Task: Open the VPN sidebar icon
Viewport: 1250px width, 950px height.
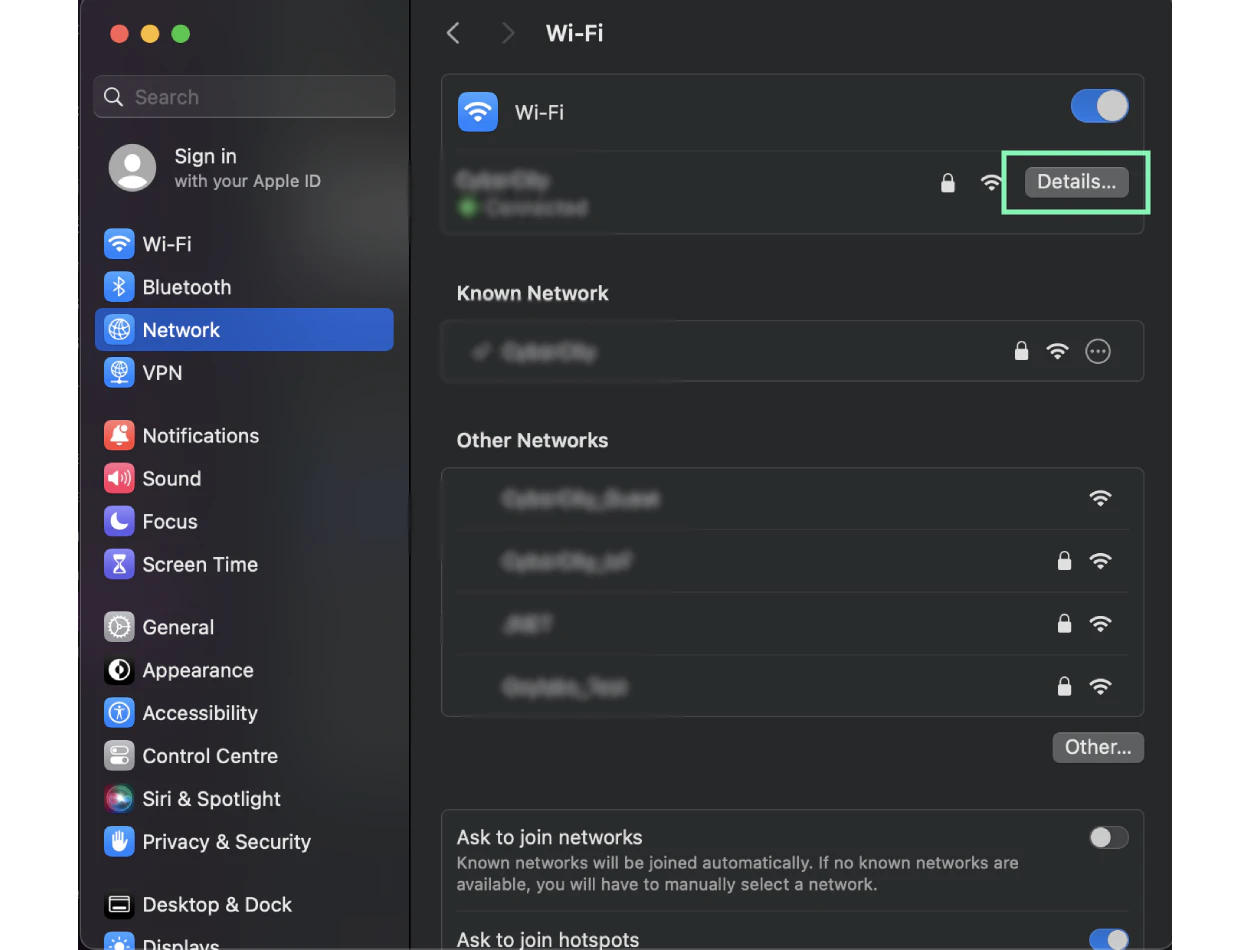Action: click(119, 373)
